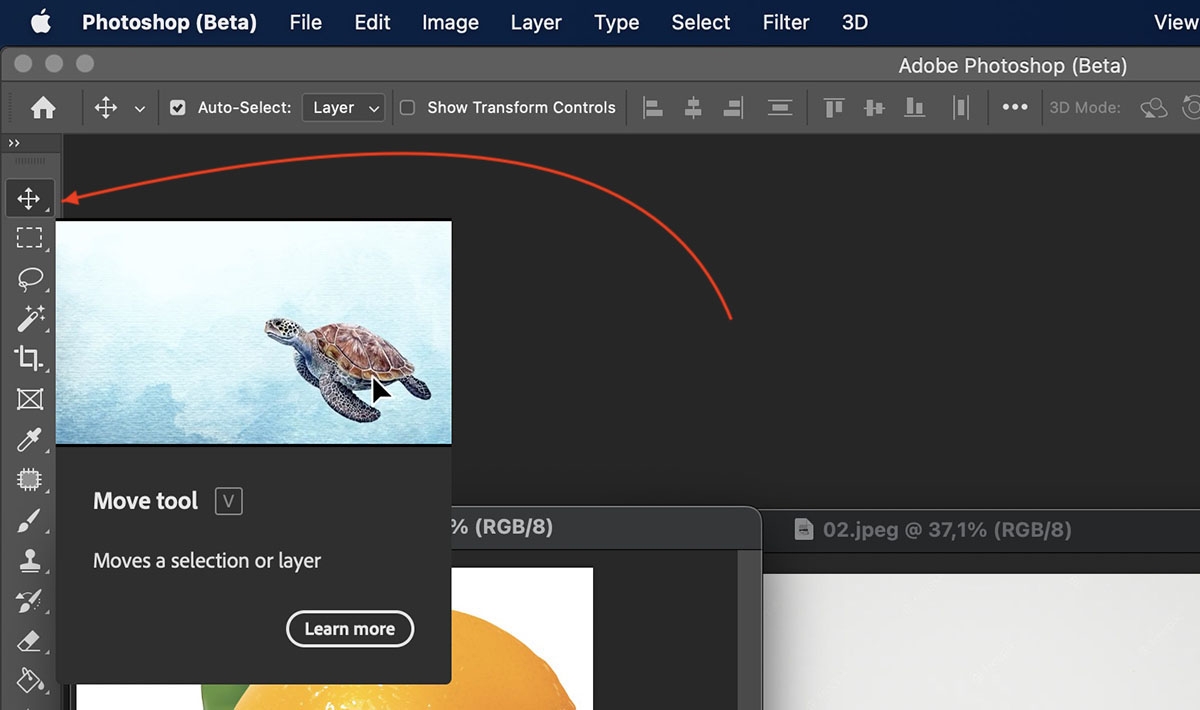Image resolution: width=1200 pixels, height=710 pixels.
Task: Align left edges of layers
Action: click(x=653, y=107)
